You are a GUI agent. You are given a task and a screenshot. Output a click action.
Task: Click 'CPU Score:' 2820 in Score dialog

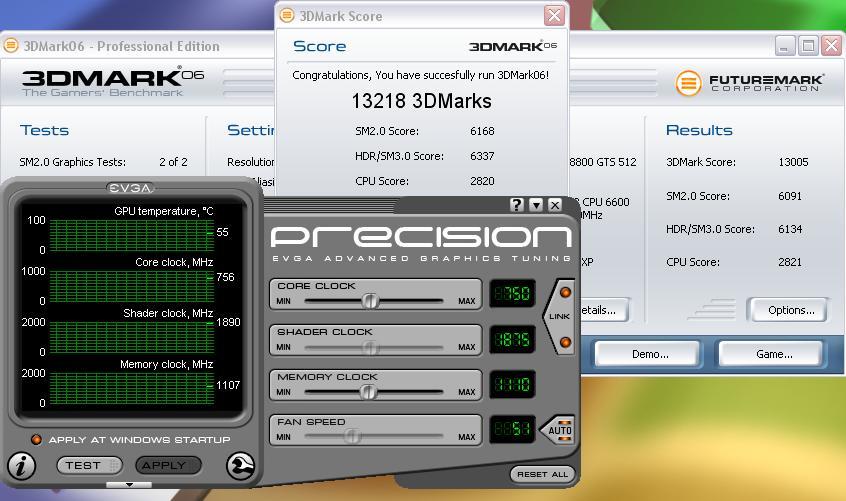(x=425, y=181)
